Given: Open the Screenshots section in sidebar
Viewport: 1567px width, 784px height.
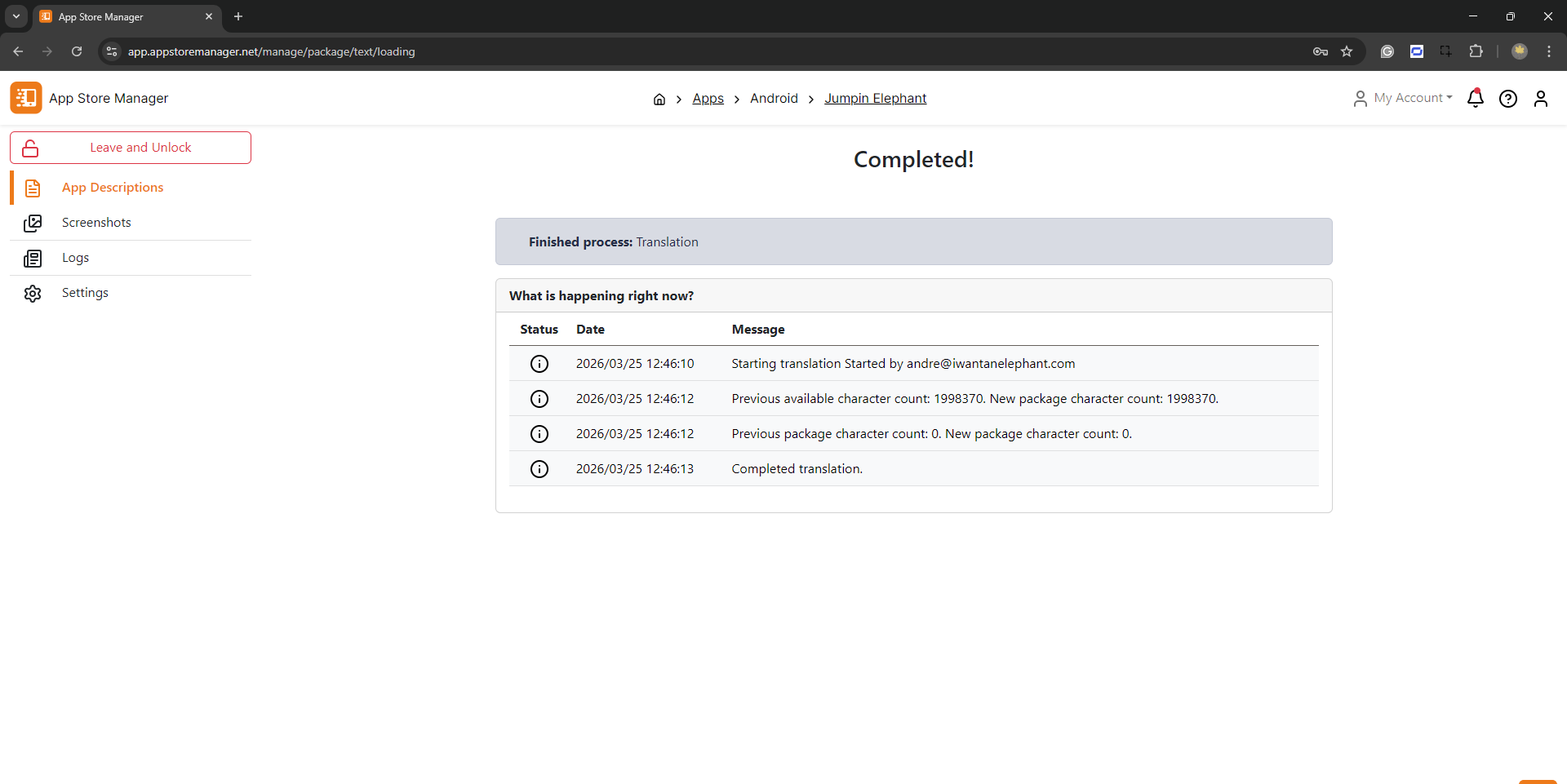Looking at the screenshot, I should click(x=96, y=223).
